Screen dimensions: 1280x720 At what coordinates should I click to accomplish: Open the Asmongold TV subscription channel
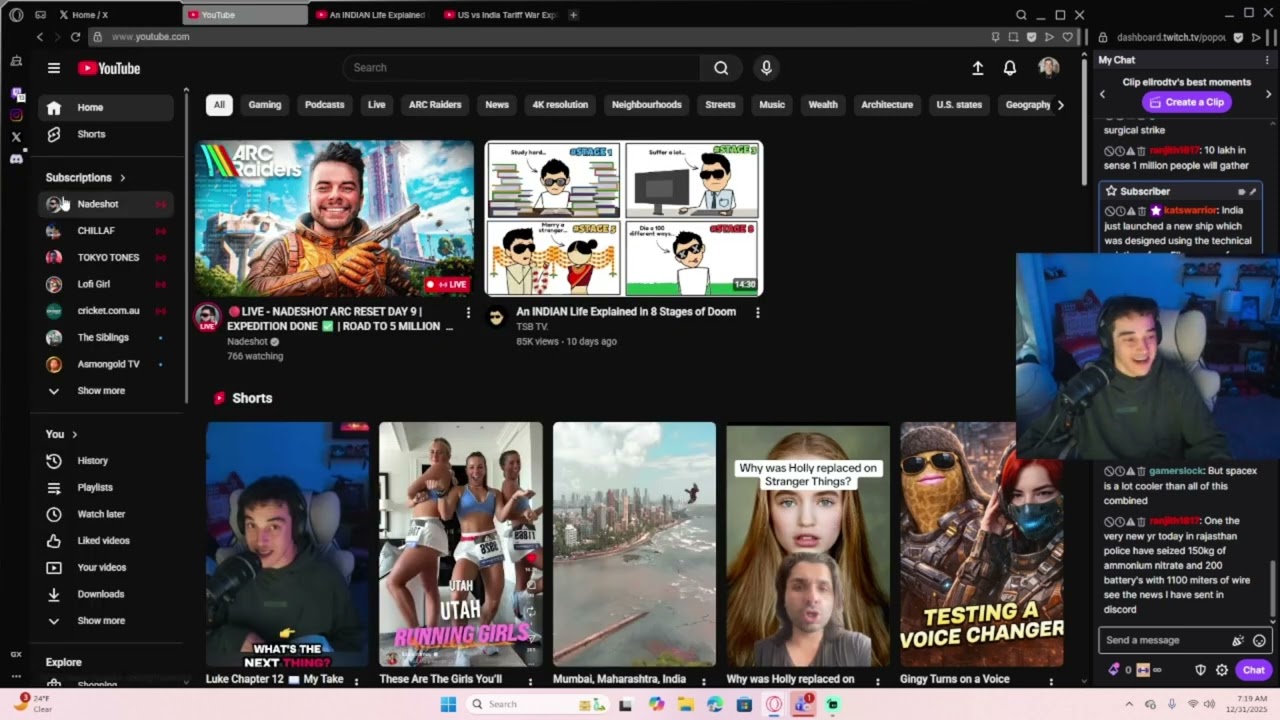coord(106,364)
